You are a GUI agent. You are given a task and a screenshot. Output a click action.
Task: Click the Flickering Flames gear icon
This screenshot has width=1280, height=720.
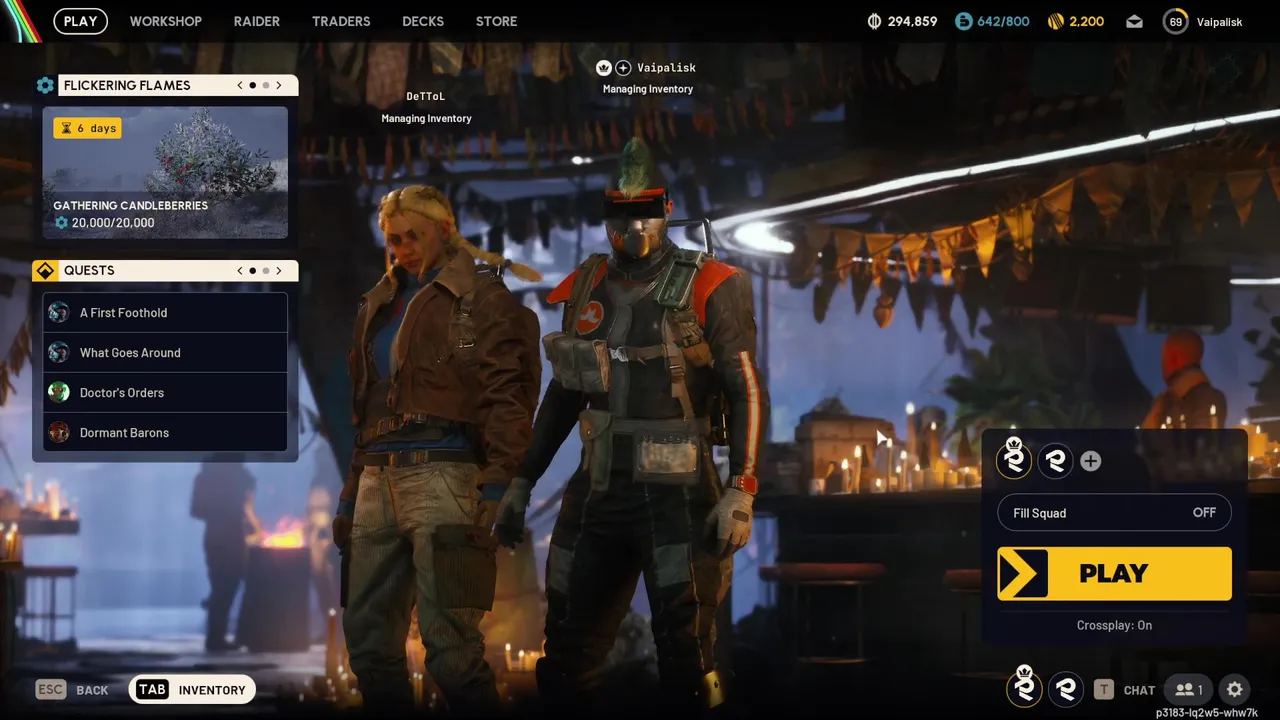click(x=45, y=85)
